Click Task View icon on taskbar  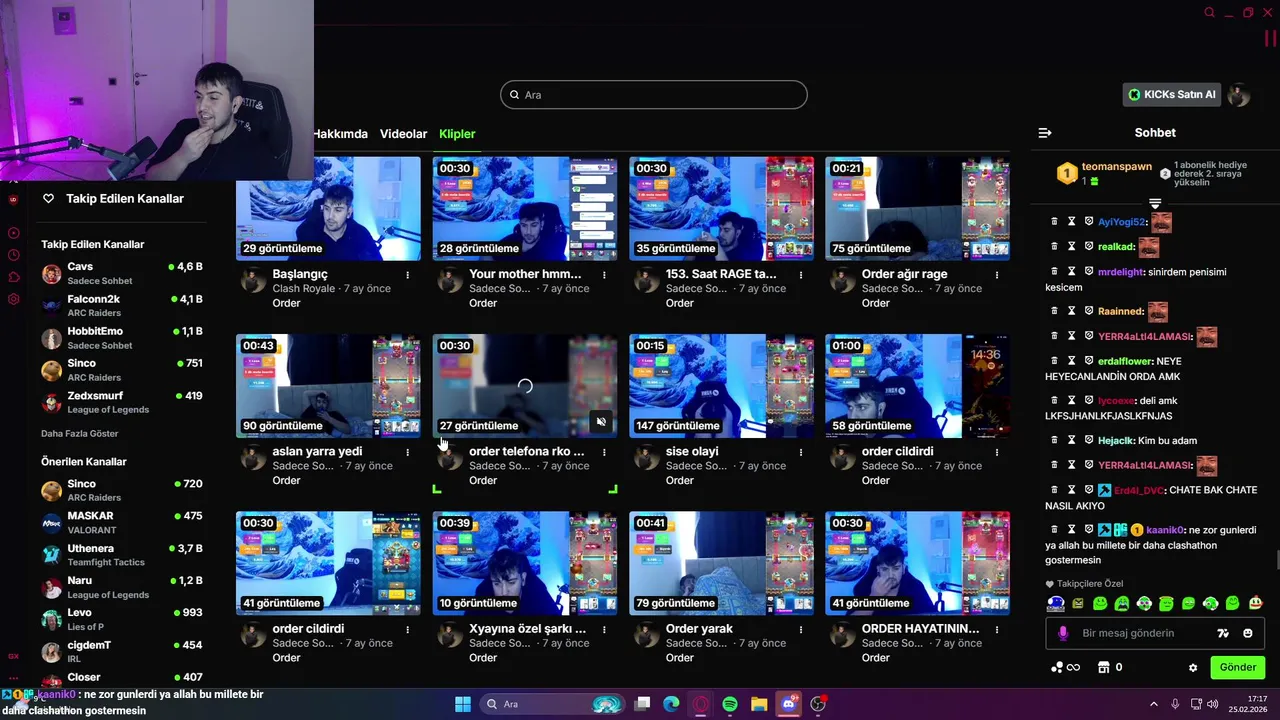(x=643, y=704)
